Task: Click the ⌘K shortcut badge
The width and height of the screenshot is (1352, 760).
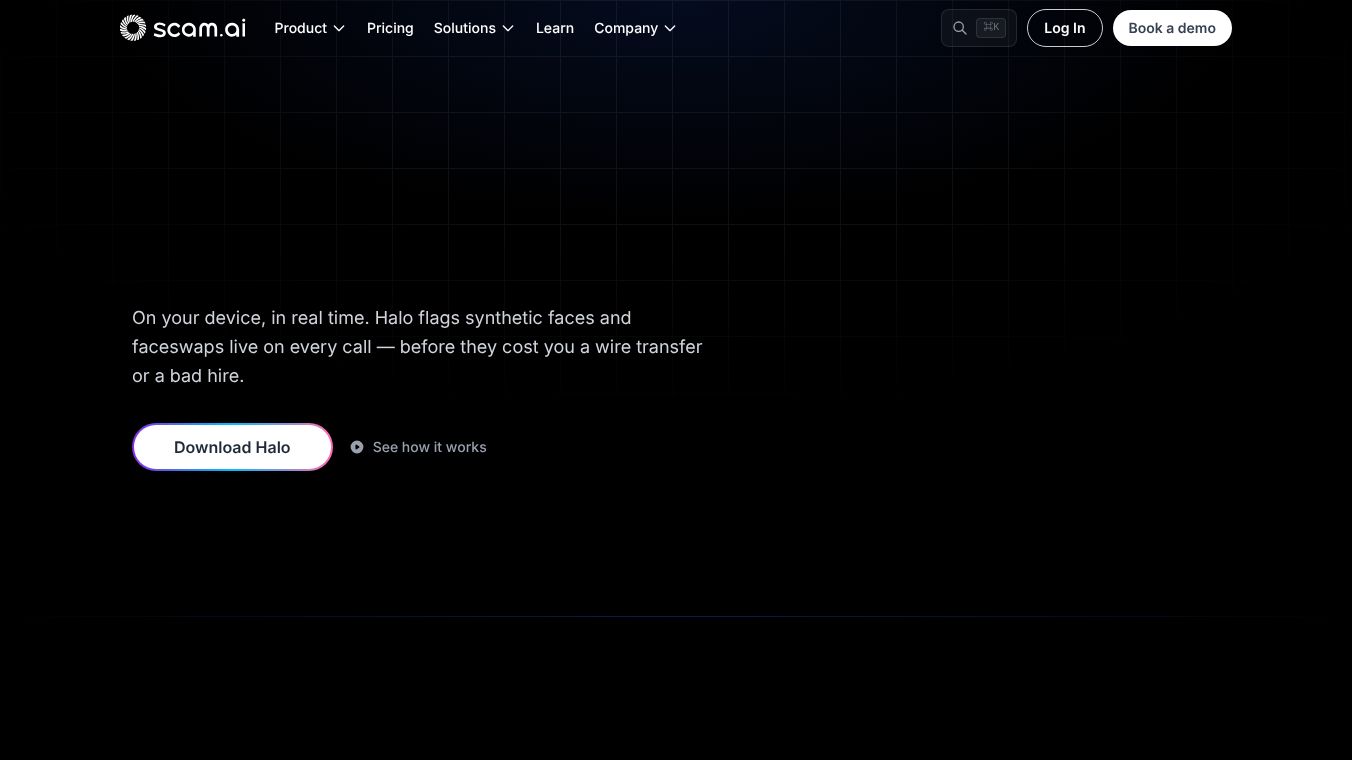Action: point(991,28)
